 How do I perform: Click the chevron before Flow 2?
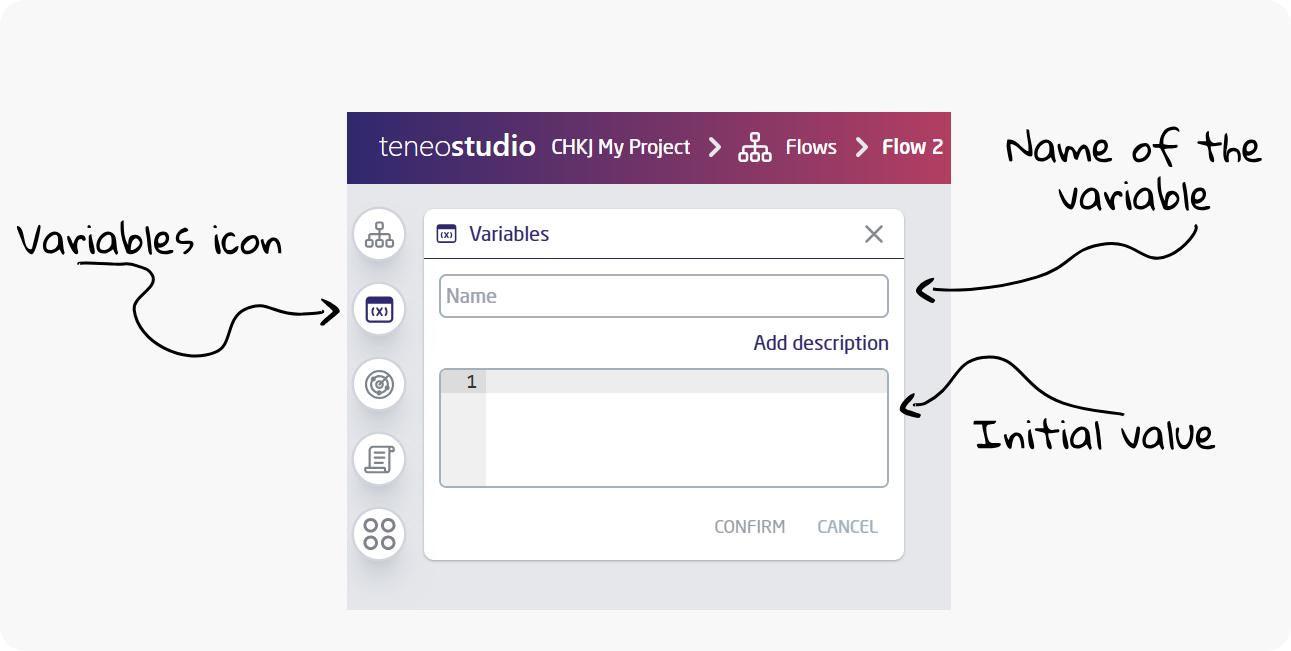pos(861,147)
